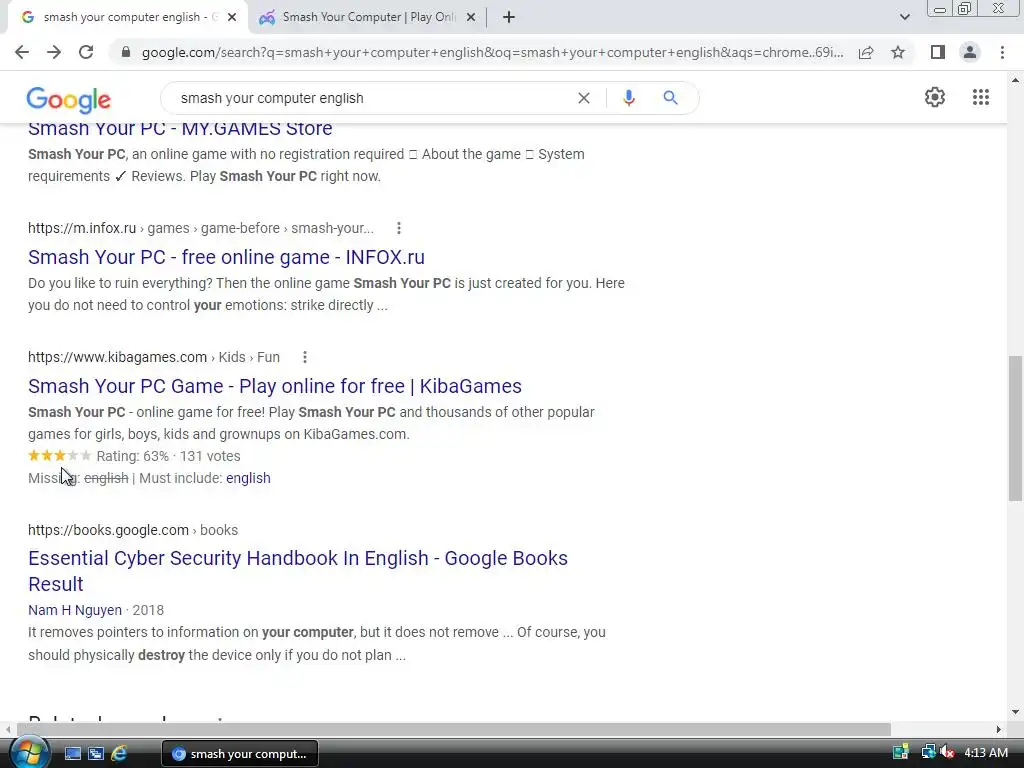Open Smash Your PC - MY.GAMES Store result
This screenshot has width=1024, height=768.
point(180,129)
